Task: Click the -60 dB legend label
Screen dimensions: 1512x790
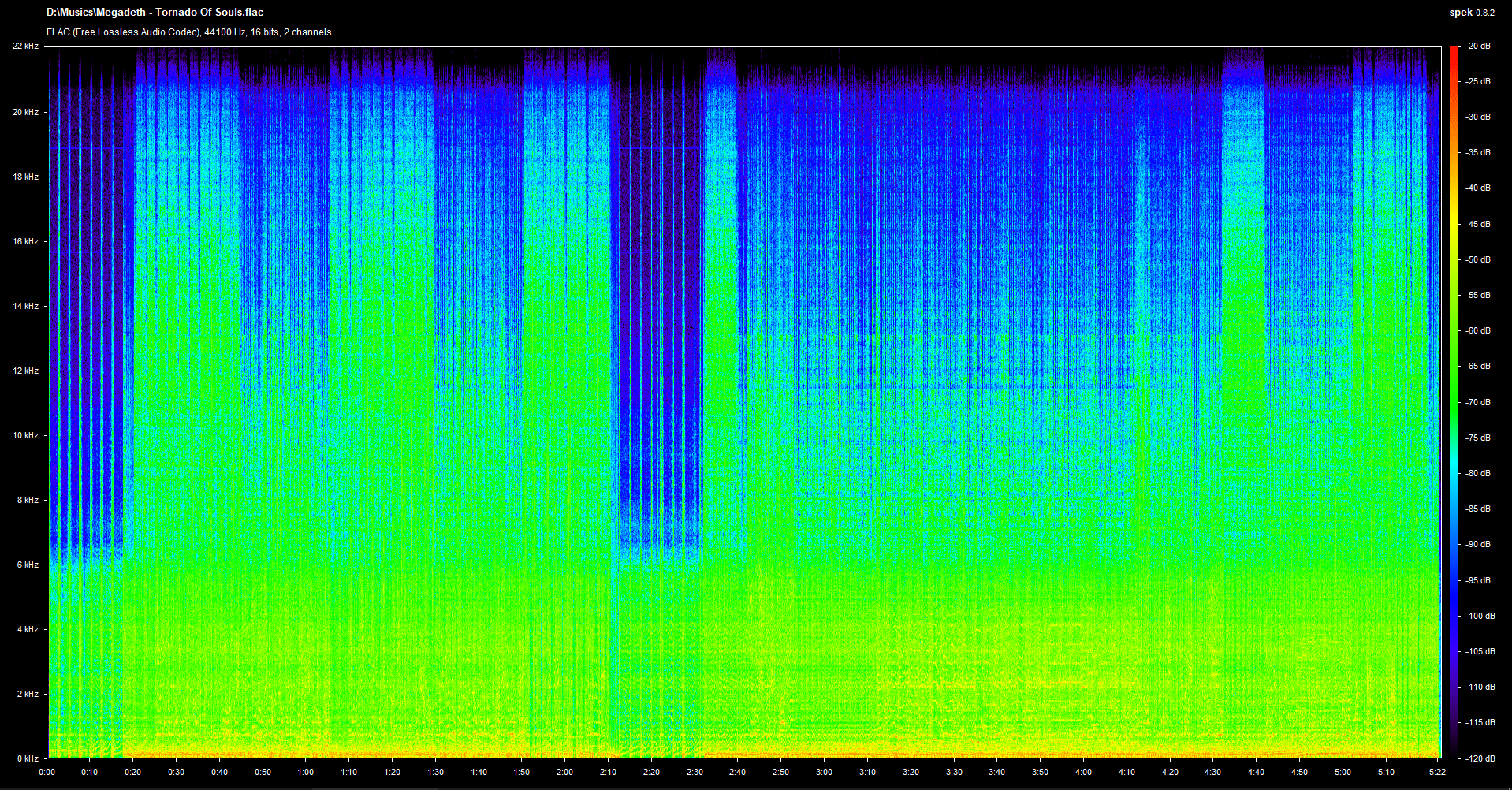Action: click(1478, 331)
